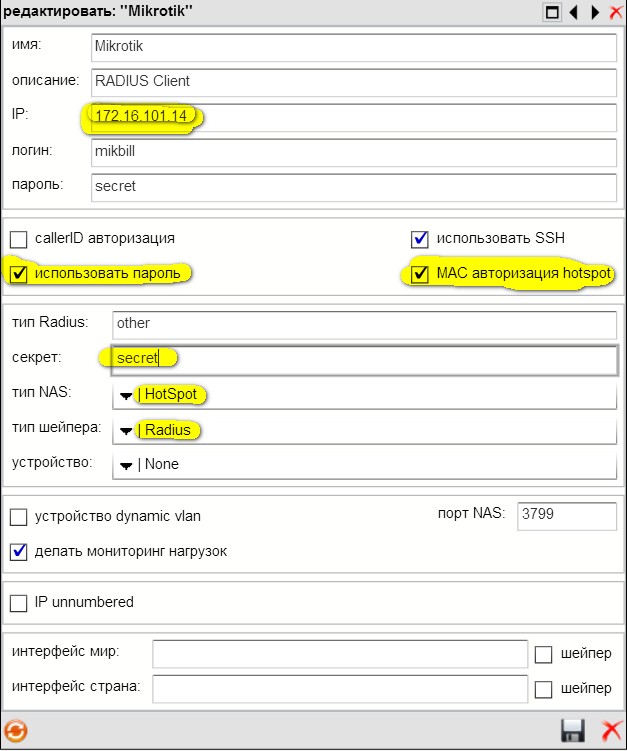Close the dialog with the title bar red X

pyautogui.click(x=615, y=12)
